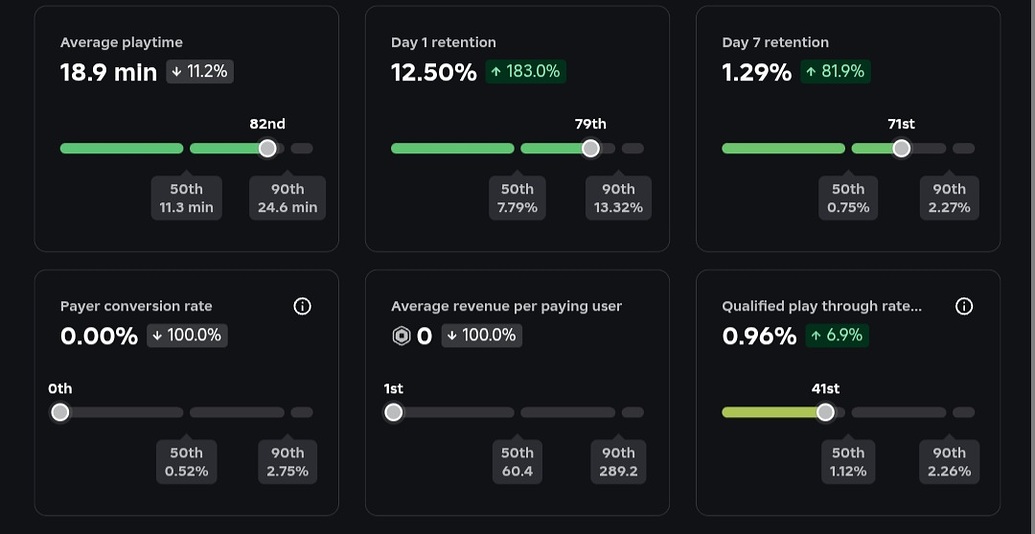
Task: Click Qualified play through 6.9% increase badge
Action: point(836,335)
